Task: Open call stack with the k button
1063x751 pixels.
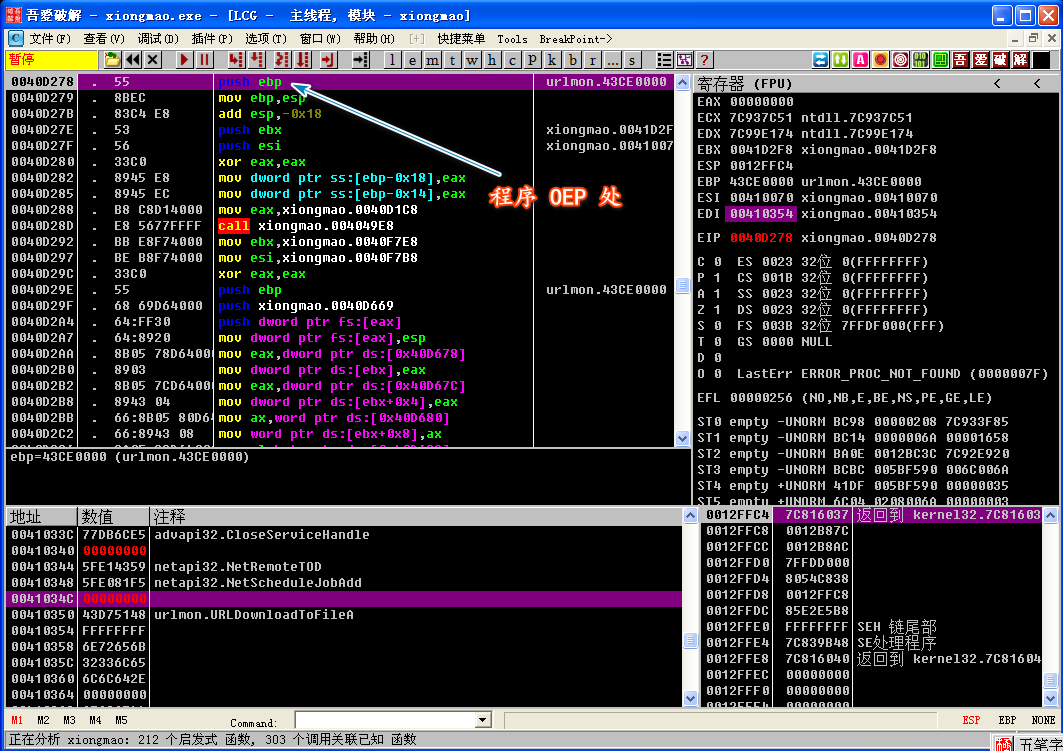Action: pos(552,60)
